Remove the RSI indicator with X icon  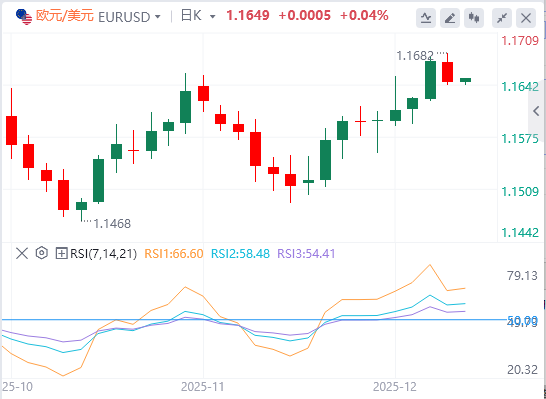click(22, 253)
